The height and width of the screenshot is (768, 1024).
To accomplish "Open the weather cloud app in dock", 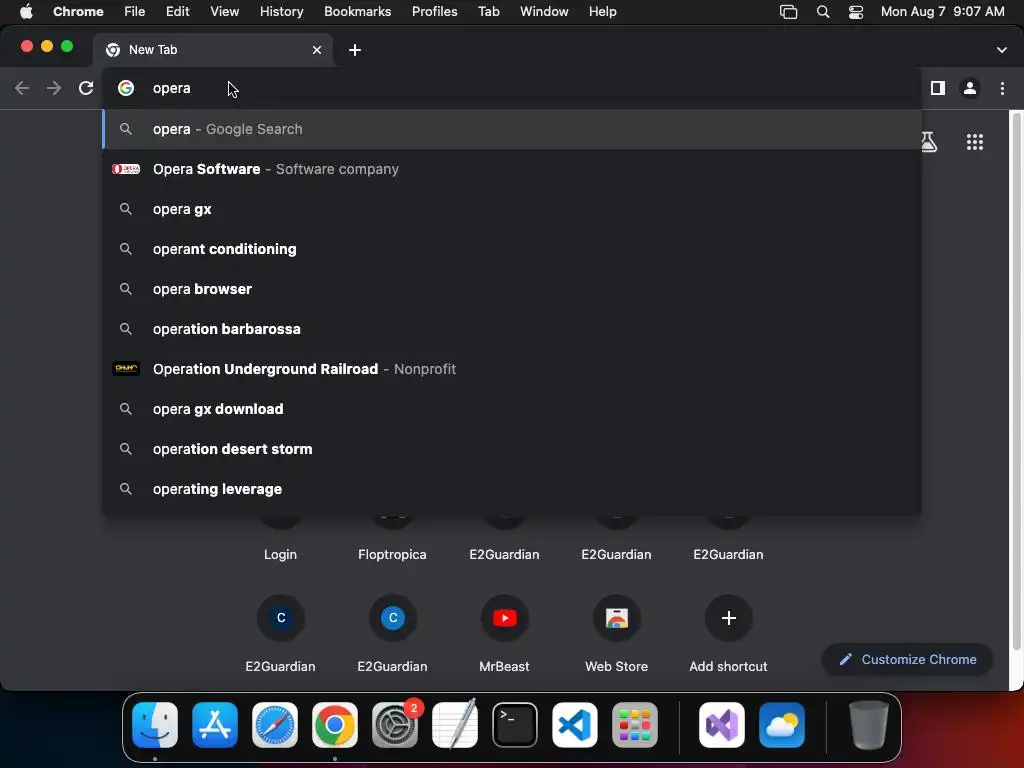I will click(x=782, y=725).
